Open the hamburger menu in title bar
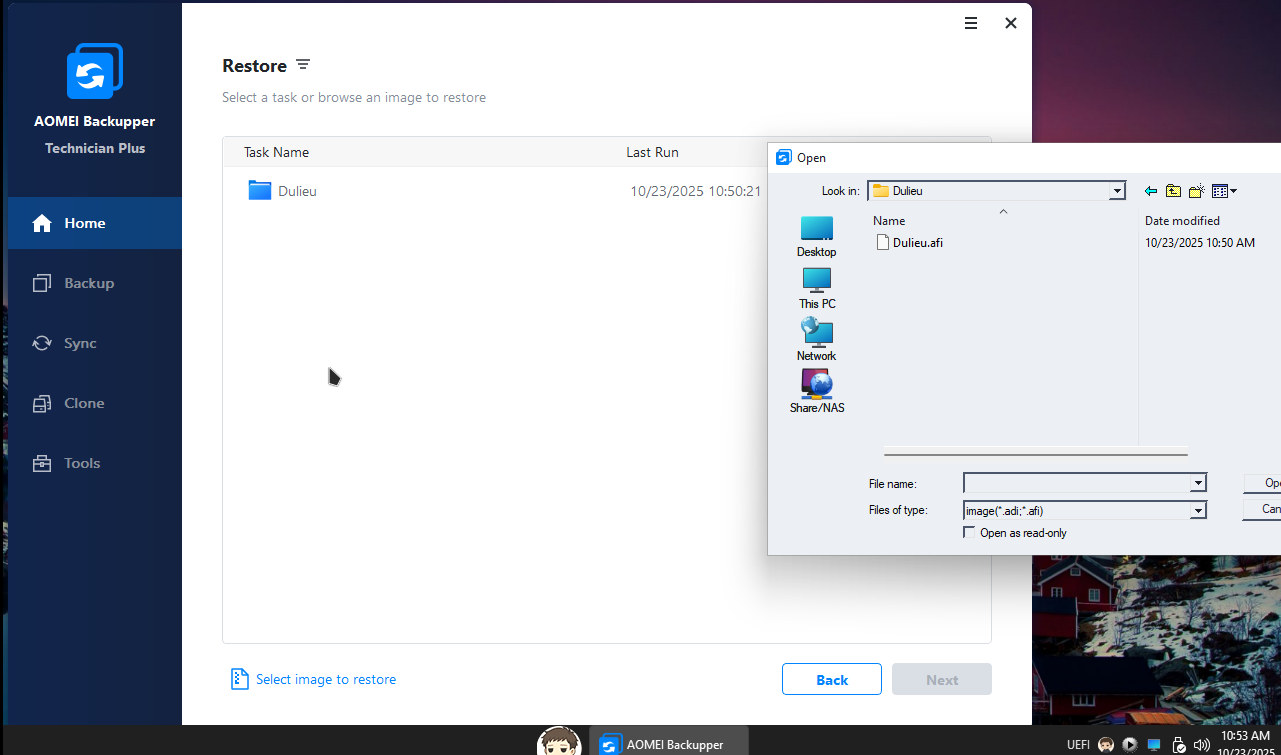Viewport: 1281px width, 755px height. tap(971, 23)
